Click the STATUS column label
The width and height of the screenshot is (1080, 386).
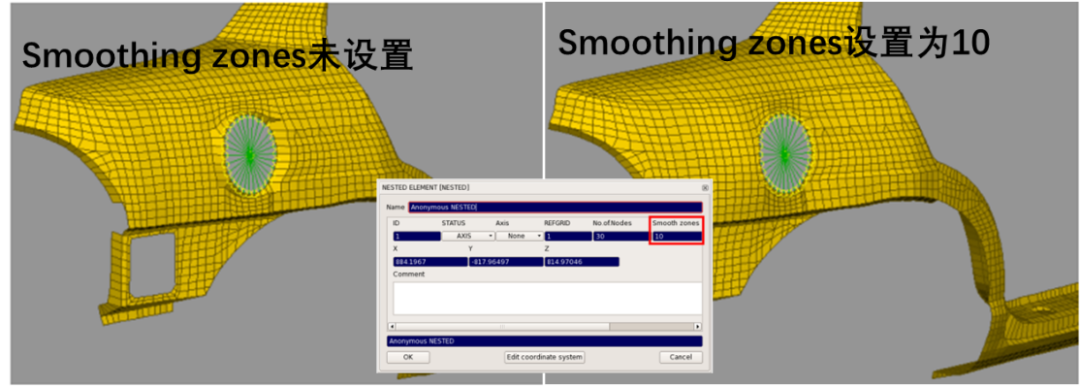(x=453, y=223)
